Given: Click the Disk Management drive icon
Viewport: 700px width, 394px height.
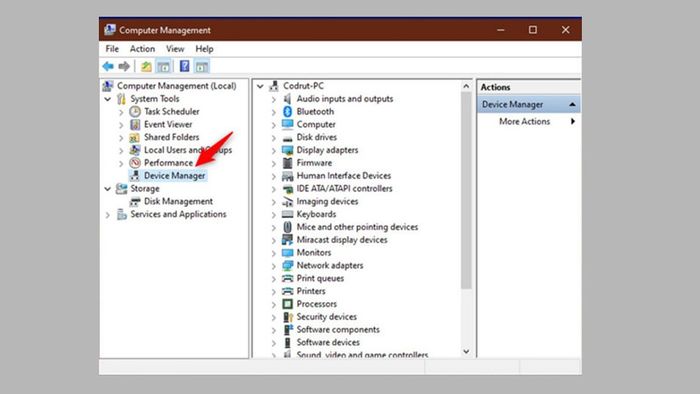Looking at the screenshot, I should click(x=135, y=202).
